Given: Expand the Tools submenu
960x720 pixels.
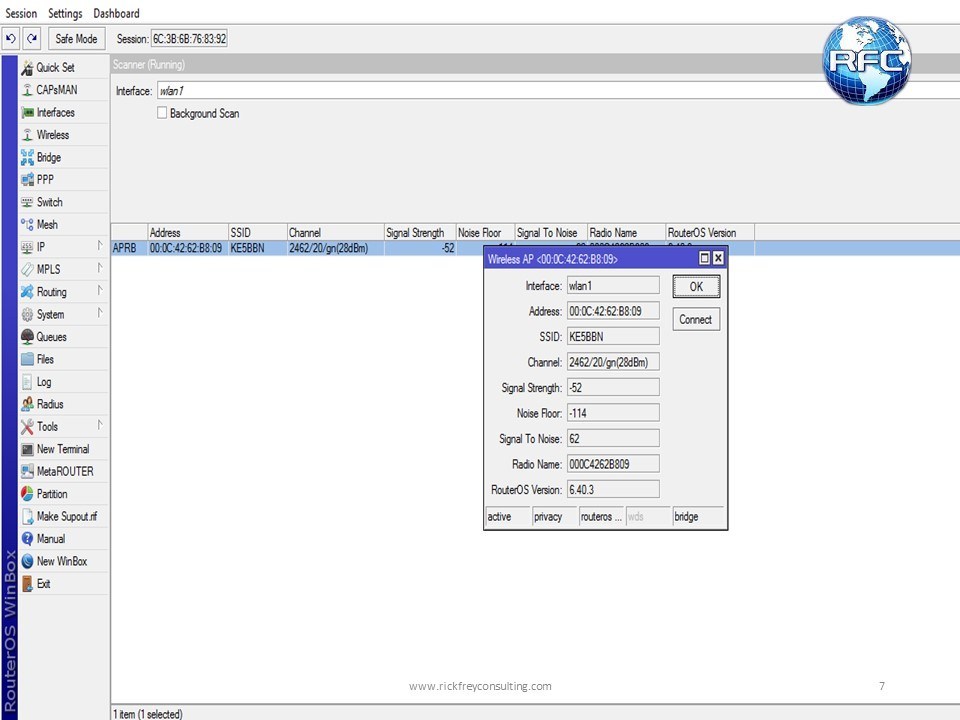Looking at the screenshot, I should (99, 426).
